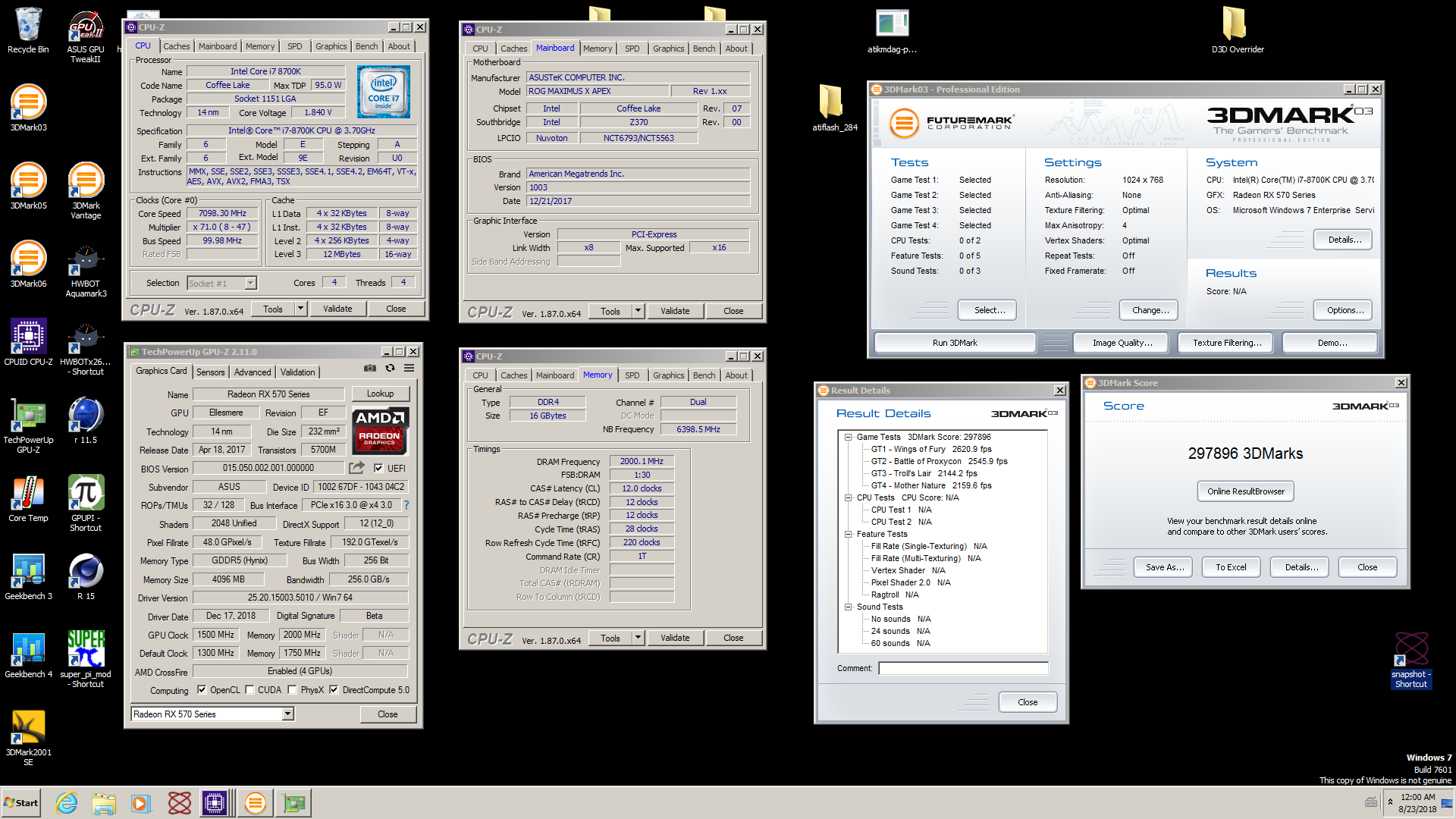
Task: Open the Validation tab in GPU-Z
Action: point(297,372)
